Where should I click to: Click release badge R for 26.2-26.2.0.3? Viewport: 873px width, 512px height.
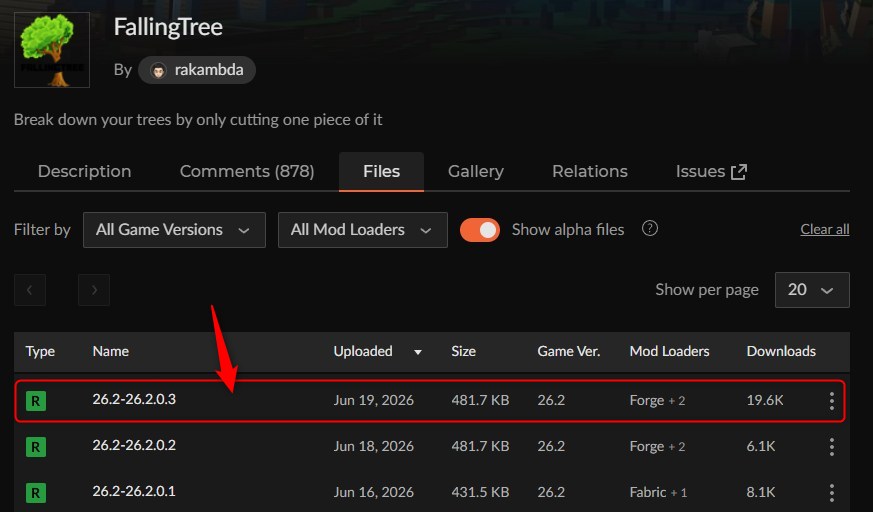[x=36, y=401]
